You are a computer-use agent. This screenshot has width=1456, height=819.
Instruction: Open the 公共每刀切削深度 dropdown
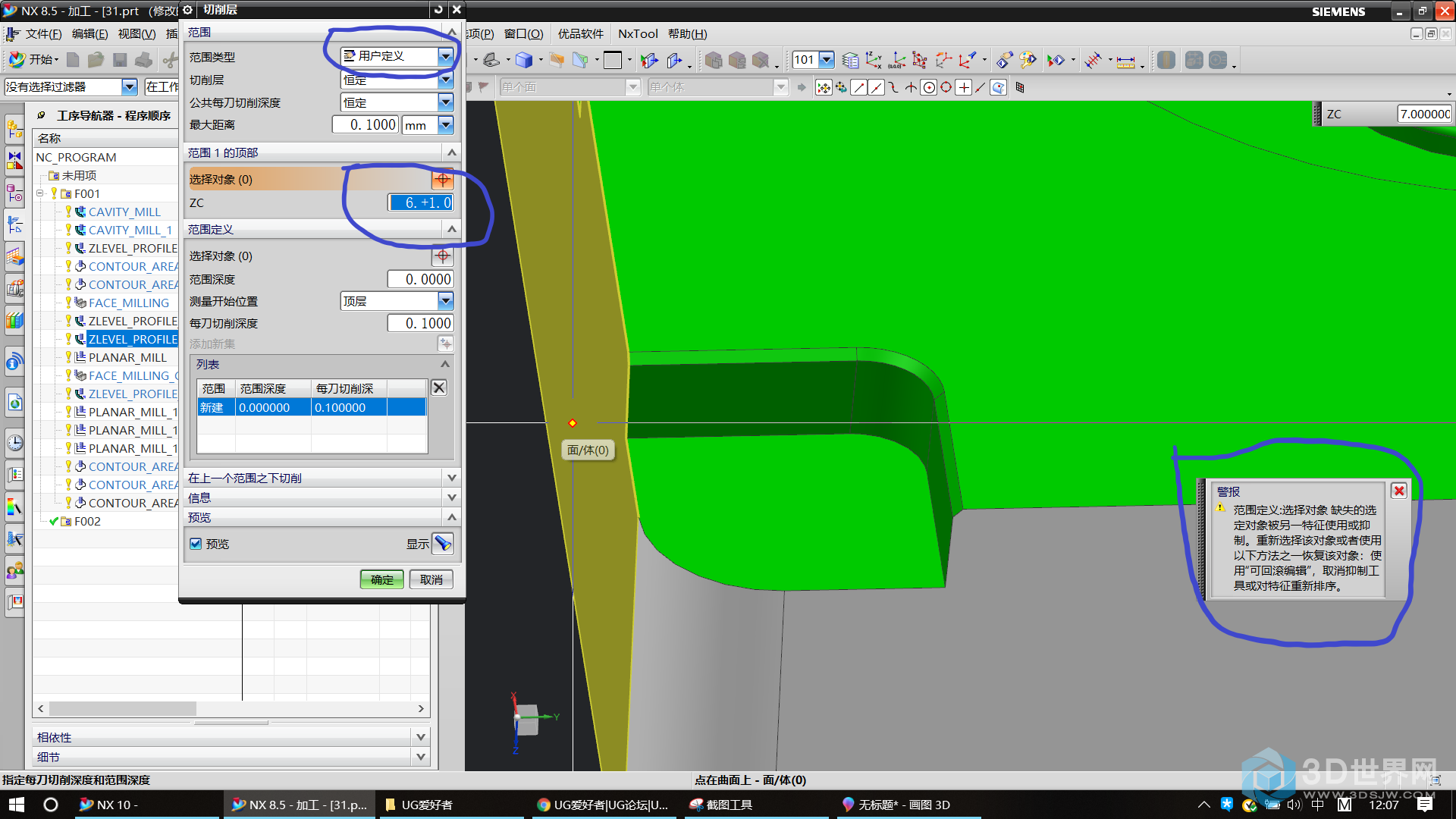tap(397, 102)
